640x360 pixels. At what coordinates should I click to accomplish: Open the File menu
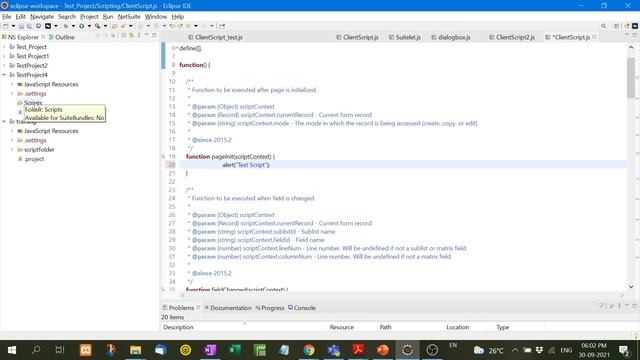7,17
